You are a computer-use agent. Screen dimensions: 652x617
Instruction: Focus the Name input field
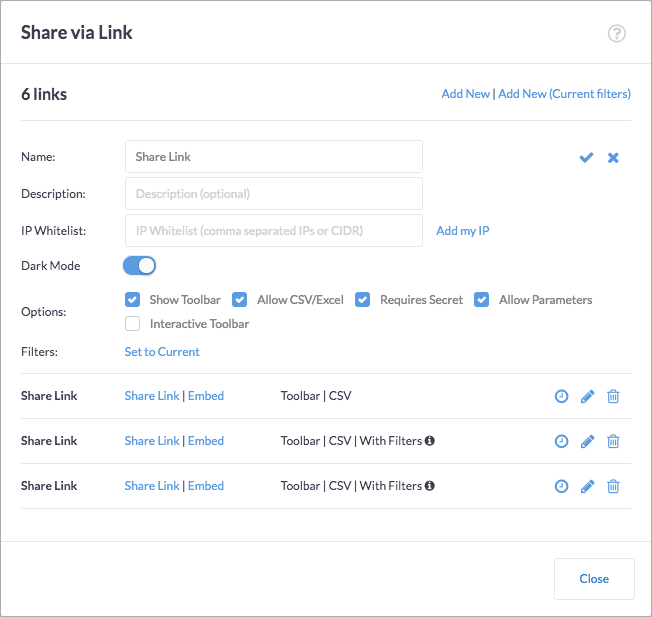[x=274, y=157]
